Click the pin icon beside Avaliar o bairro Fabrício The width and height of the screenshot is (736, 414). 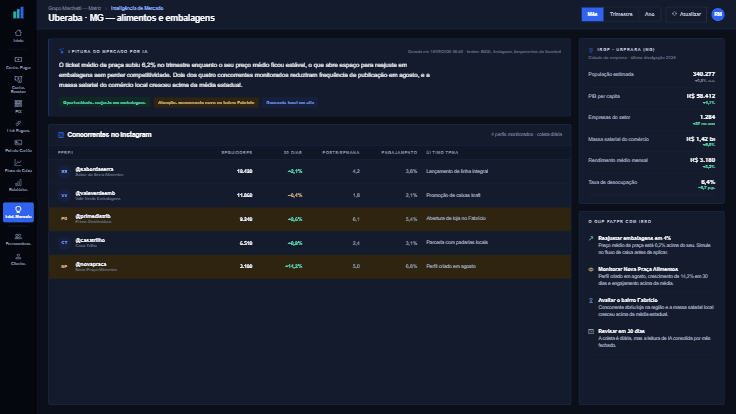click(x=591, y=300)
